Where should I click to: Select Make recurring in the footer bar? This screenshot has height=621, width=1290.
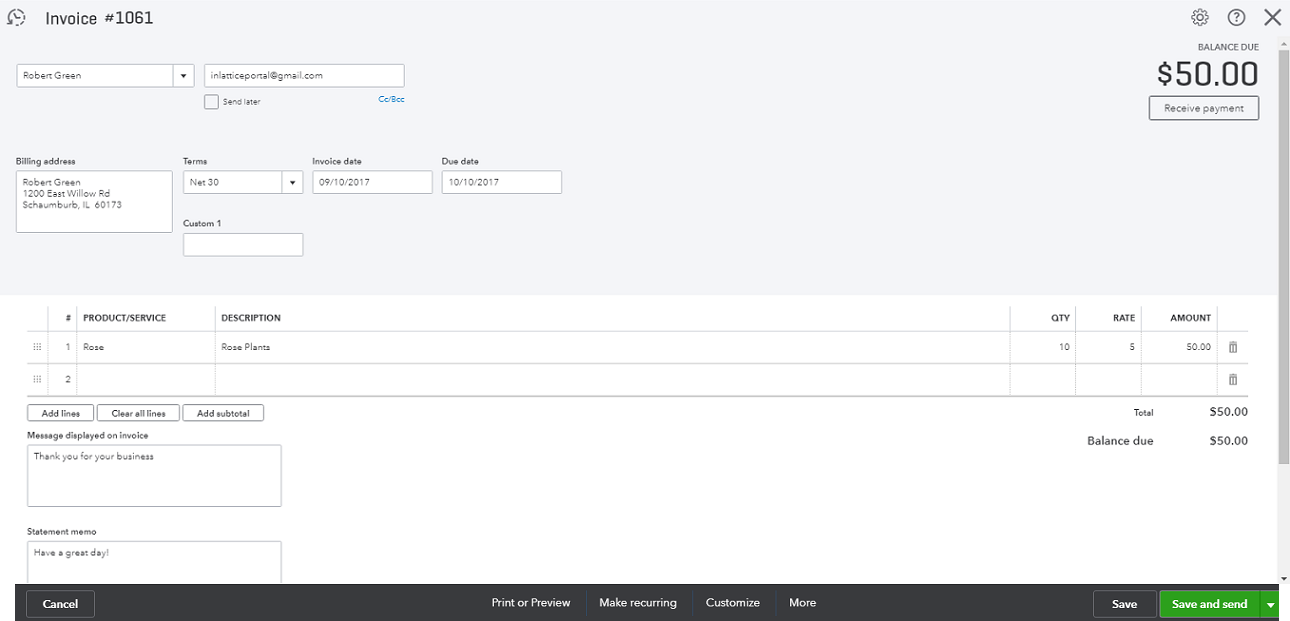(638, 603)
